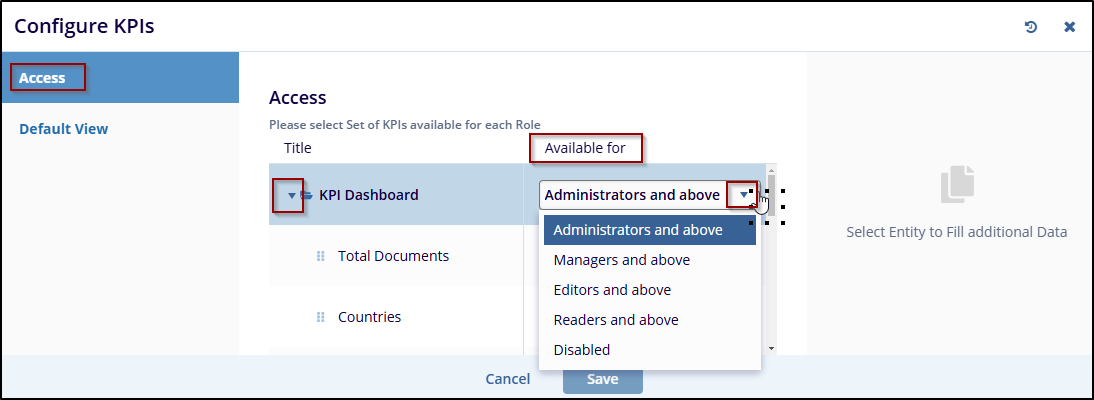Set the availability to Disabled
Viewport: 1094px width, 400px height.
[582, 350]
